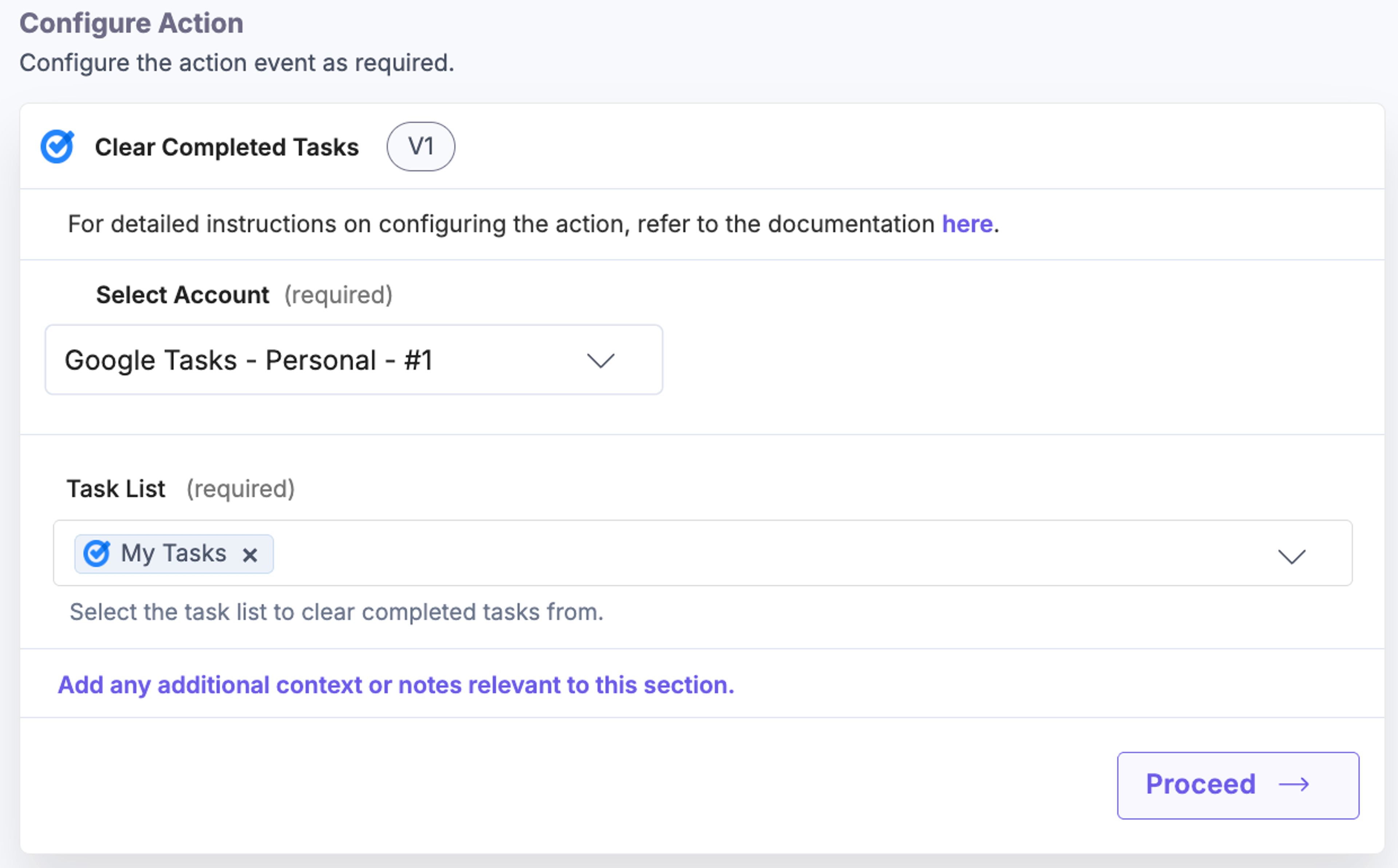Expand the Select Account chevron arrow

click(x=600, y=360)
